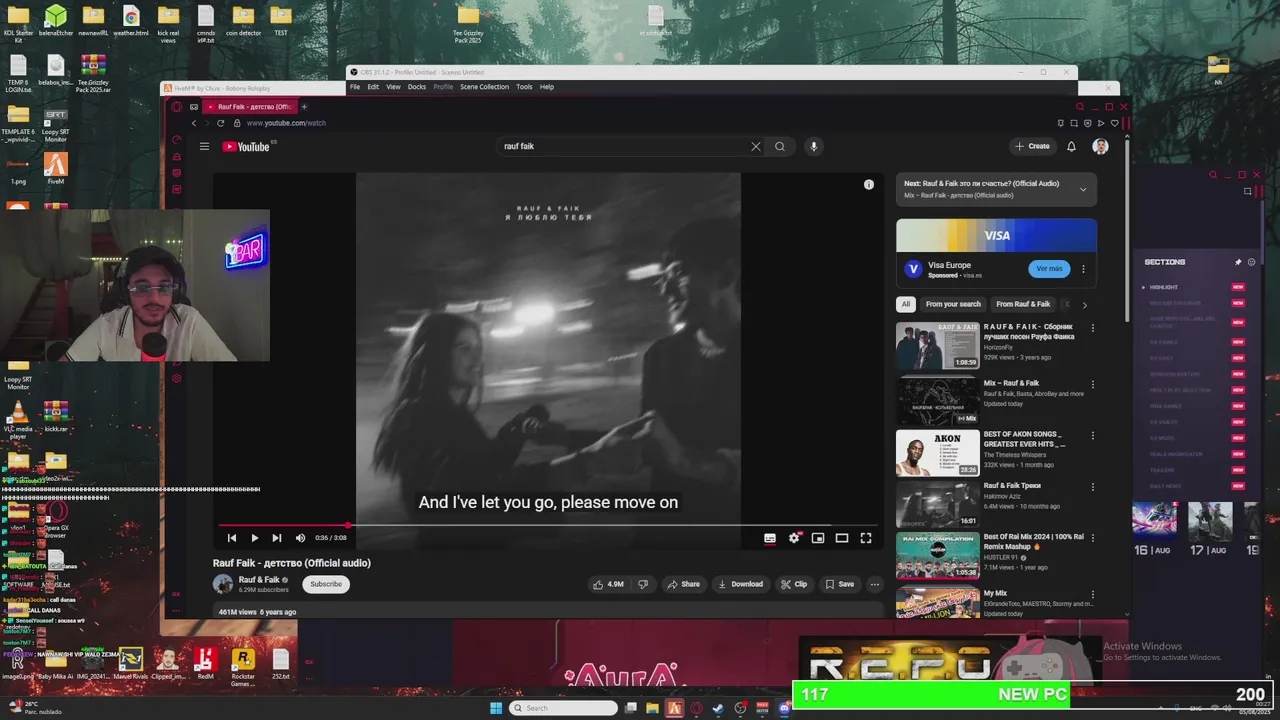The height and width of the screenshot is (720, 1280).
Task: Open File Explorer from the taskbar
Action: (x=652, y=708)
